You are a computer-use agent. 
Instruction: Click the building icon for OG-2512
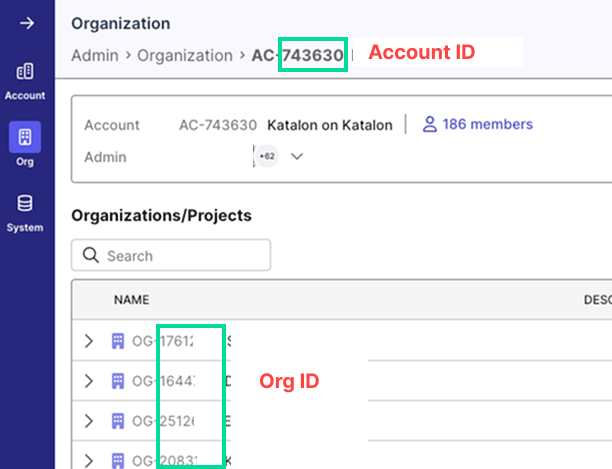click(118, 421)
